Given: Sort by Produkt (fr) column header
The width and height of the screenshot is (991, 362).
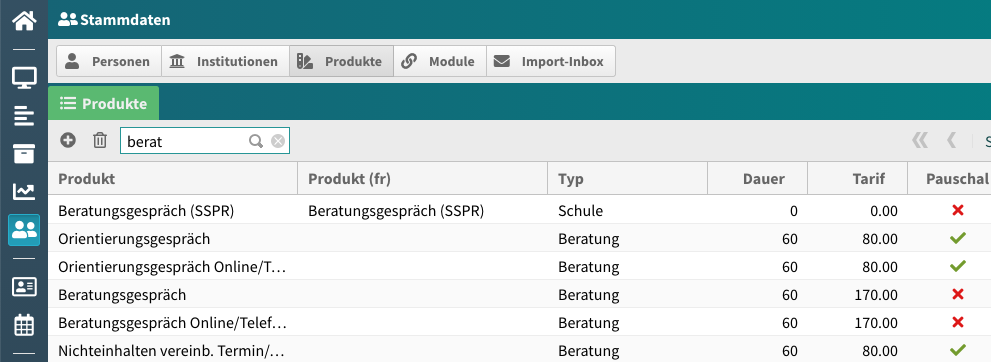Looking at the screenshot, I should click(423, 179).
